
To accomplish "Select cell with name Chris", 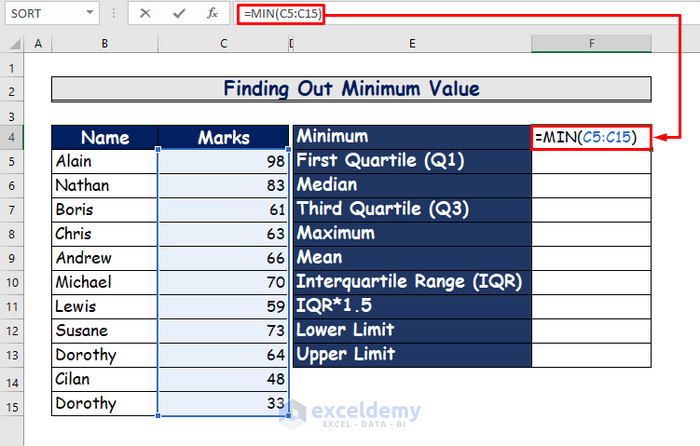I will point(104,234).
